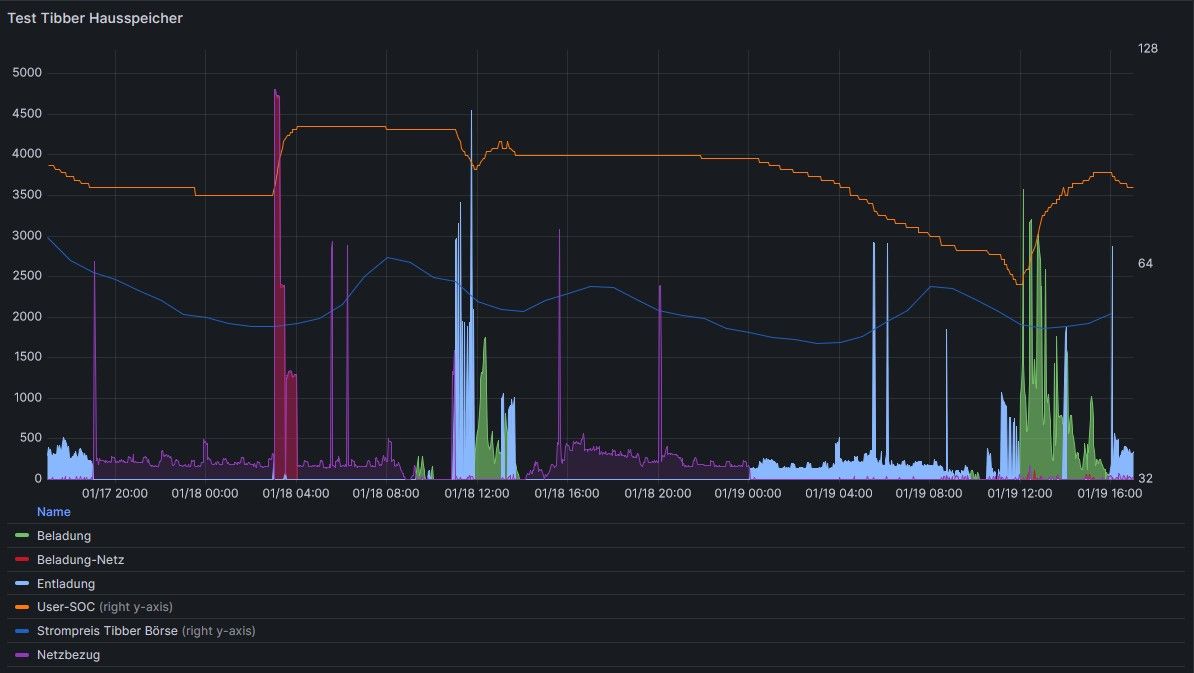The height and width of the screenshot is (673, 1194).
Task: Sort legend by the Name header
Action: 53,512
